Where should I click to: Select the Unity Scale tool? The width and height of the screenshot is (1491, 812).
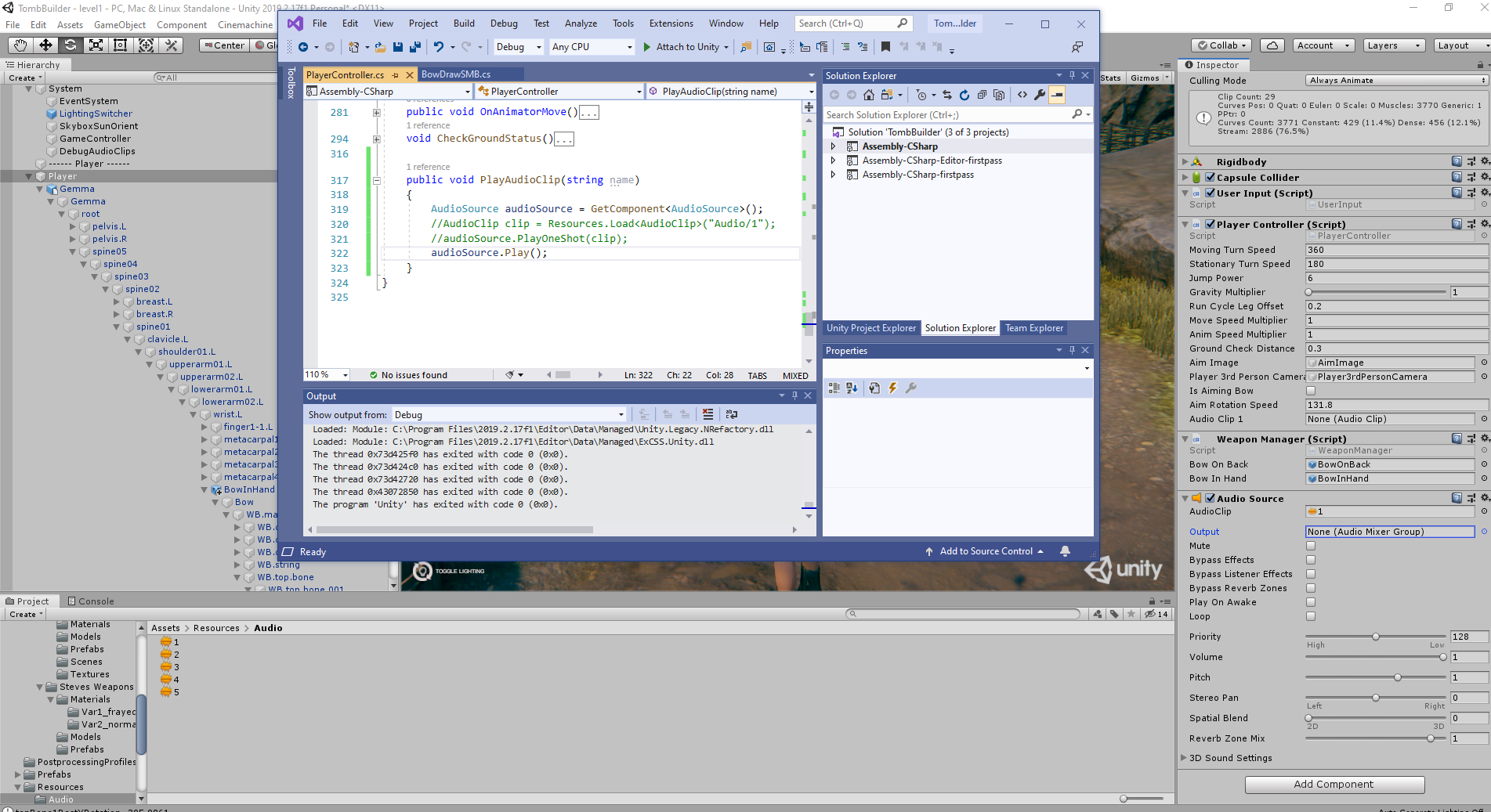coord(96,45)
